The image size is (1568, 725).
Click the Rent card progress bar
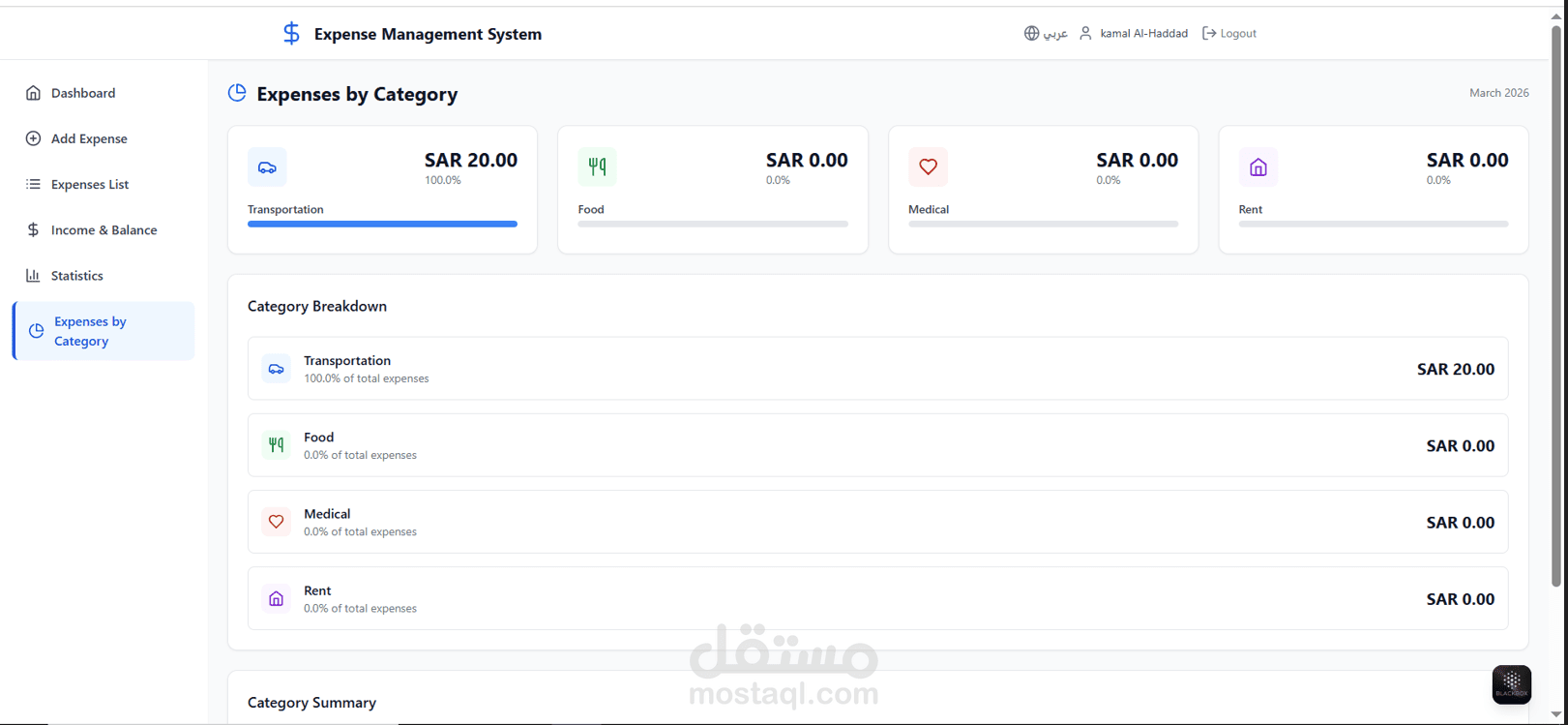click(x=1374, y=224)
